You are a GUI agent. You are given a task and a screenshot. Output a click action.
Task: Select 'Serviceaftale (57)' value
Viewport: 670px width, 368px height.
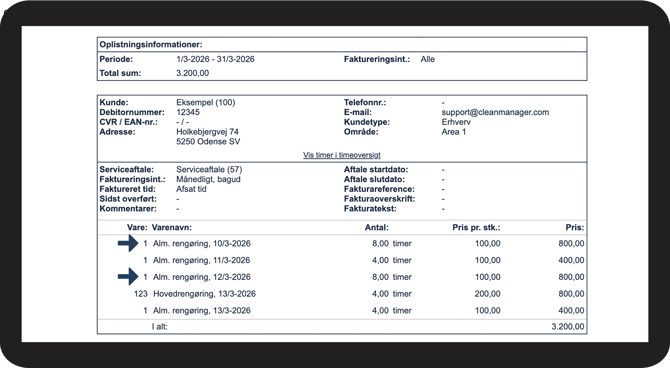[x=209, y=170]
